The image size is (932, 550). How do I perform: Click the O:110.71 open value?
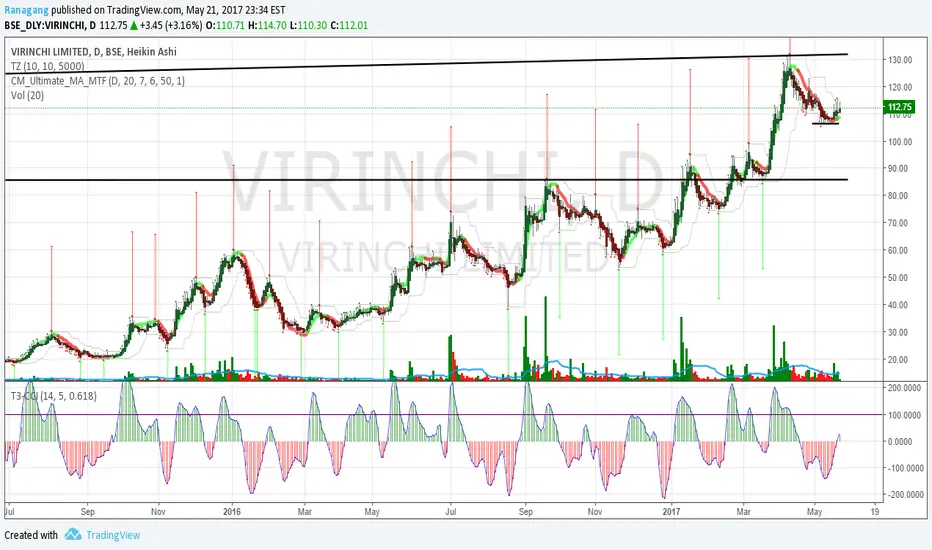[225, 26]
